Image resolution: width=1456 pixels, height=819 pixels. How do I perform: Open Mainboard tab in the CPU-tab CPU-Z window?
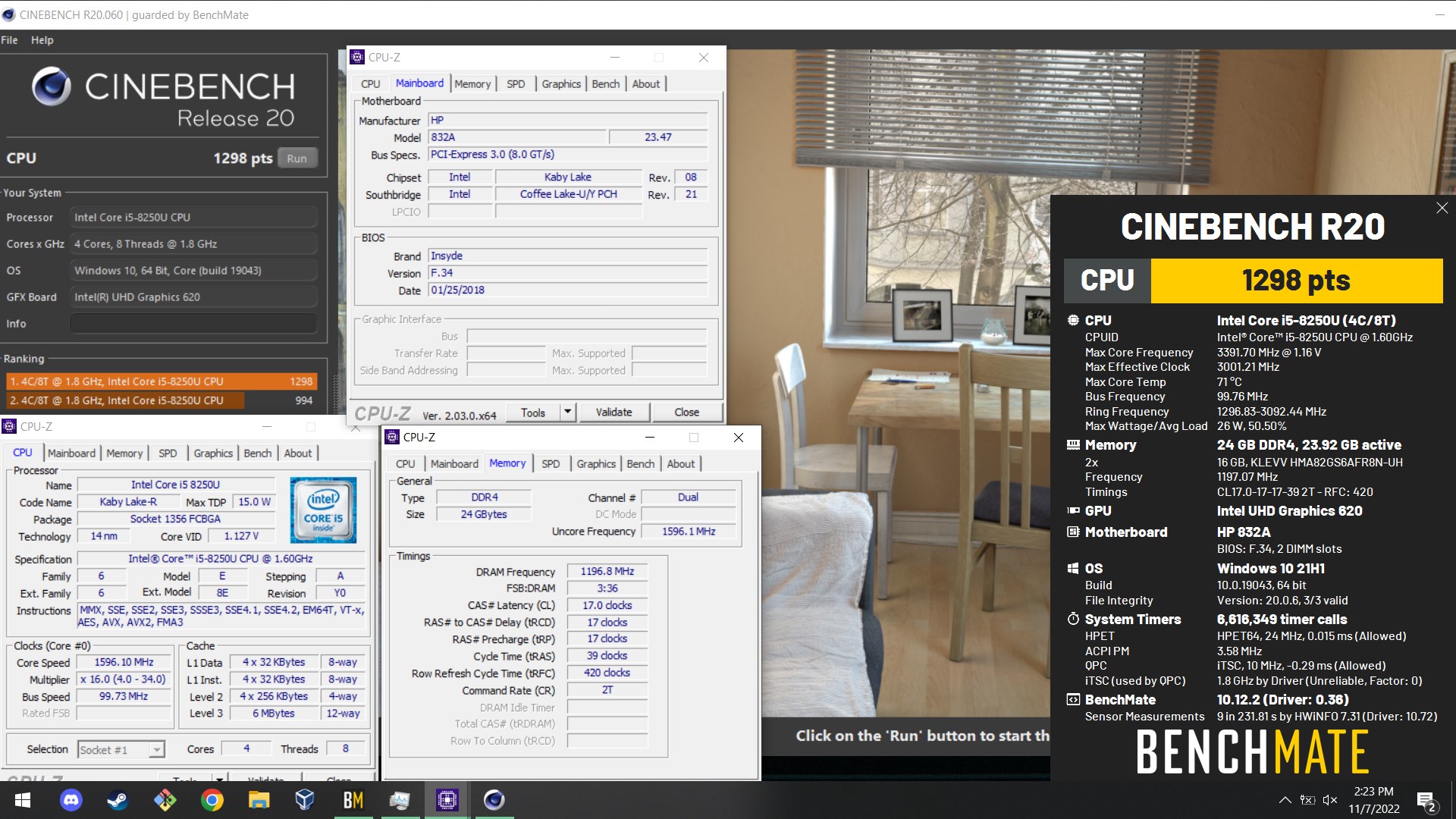point(71,453)
